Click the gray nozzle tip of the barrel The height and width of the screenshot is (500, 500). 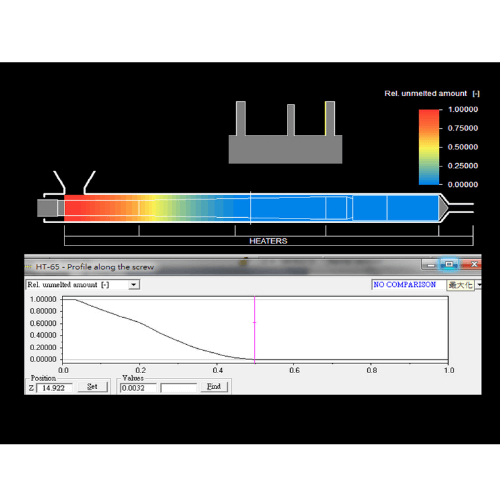[444, 208]
